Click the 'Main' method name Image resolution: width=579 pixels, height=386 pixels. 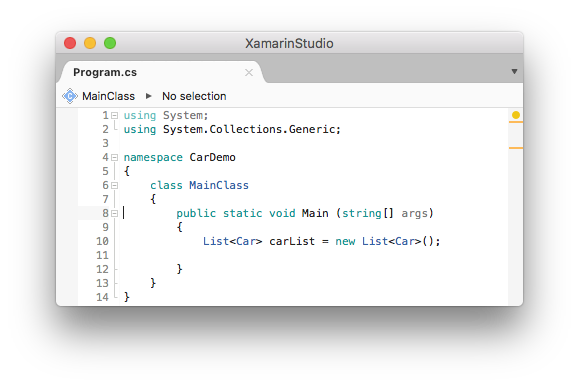[x=315, y=214]
